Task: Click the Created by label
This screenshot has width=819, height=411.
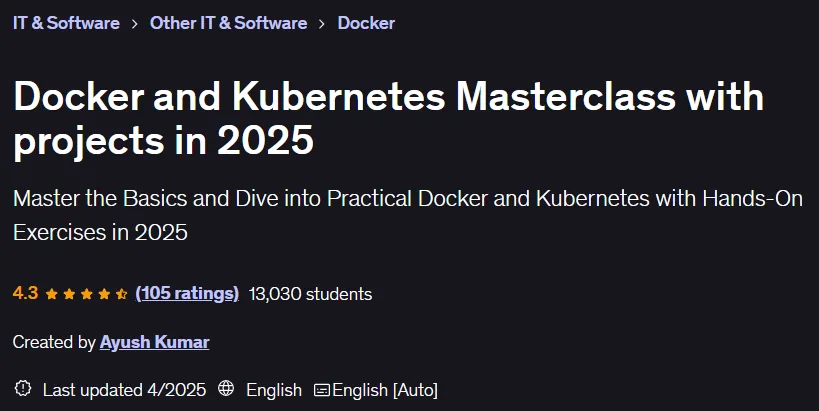Action: point(54,342)
